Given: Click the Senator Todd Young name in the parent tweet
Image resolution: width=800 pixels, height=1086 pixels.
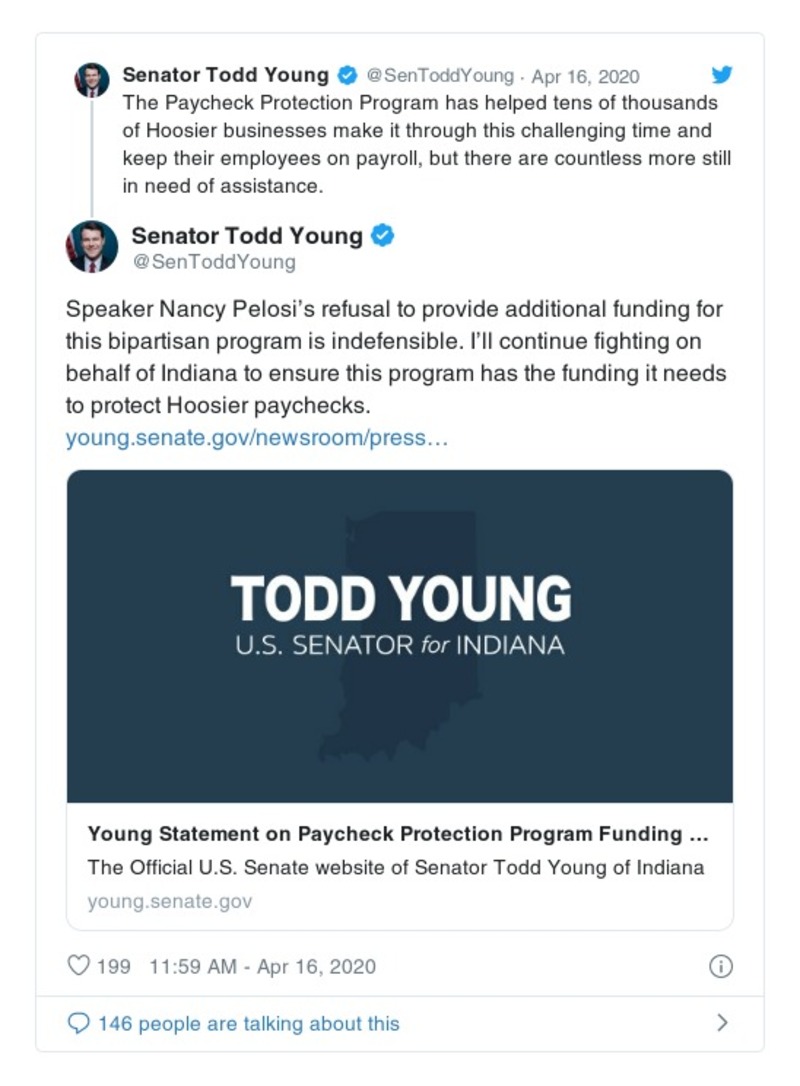Looking at the screenshot, I should pos(225,75).
